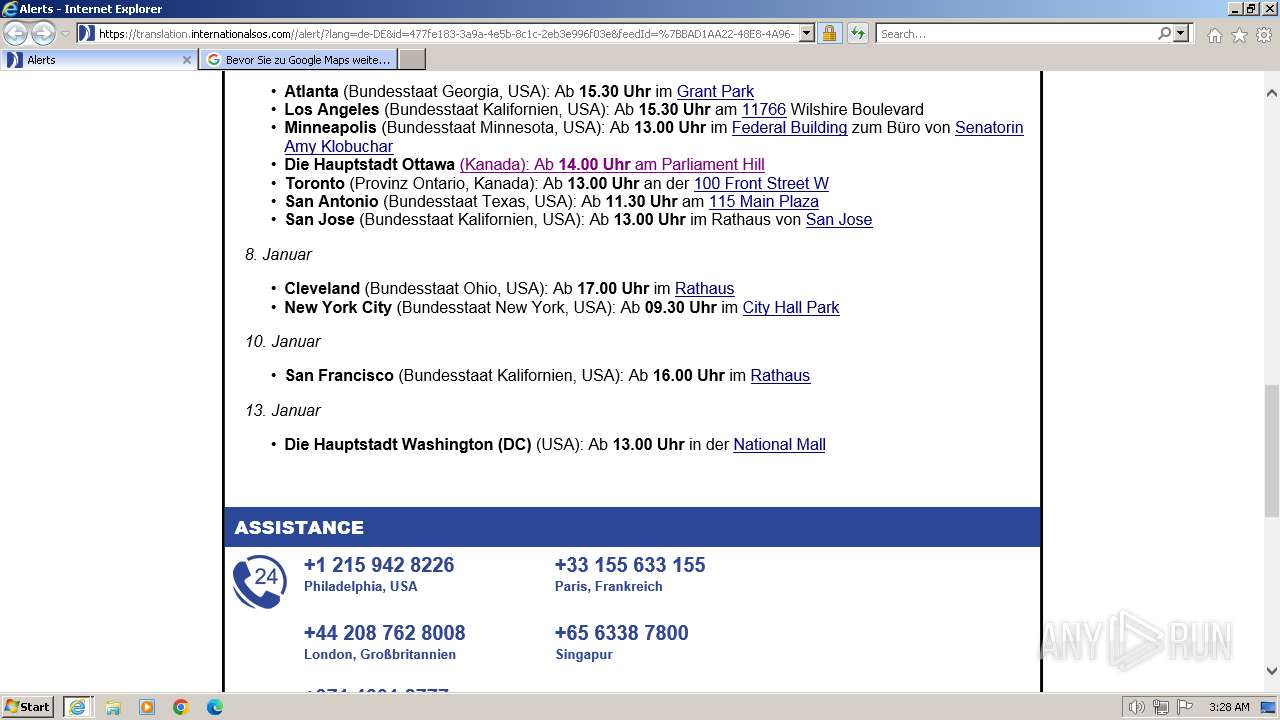Viewport: 1280px width, 720px height.
Task: Click the scrollbar down arrow
Action: coord(1272,671)
